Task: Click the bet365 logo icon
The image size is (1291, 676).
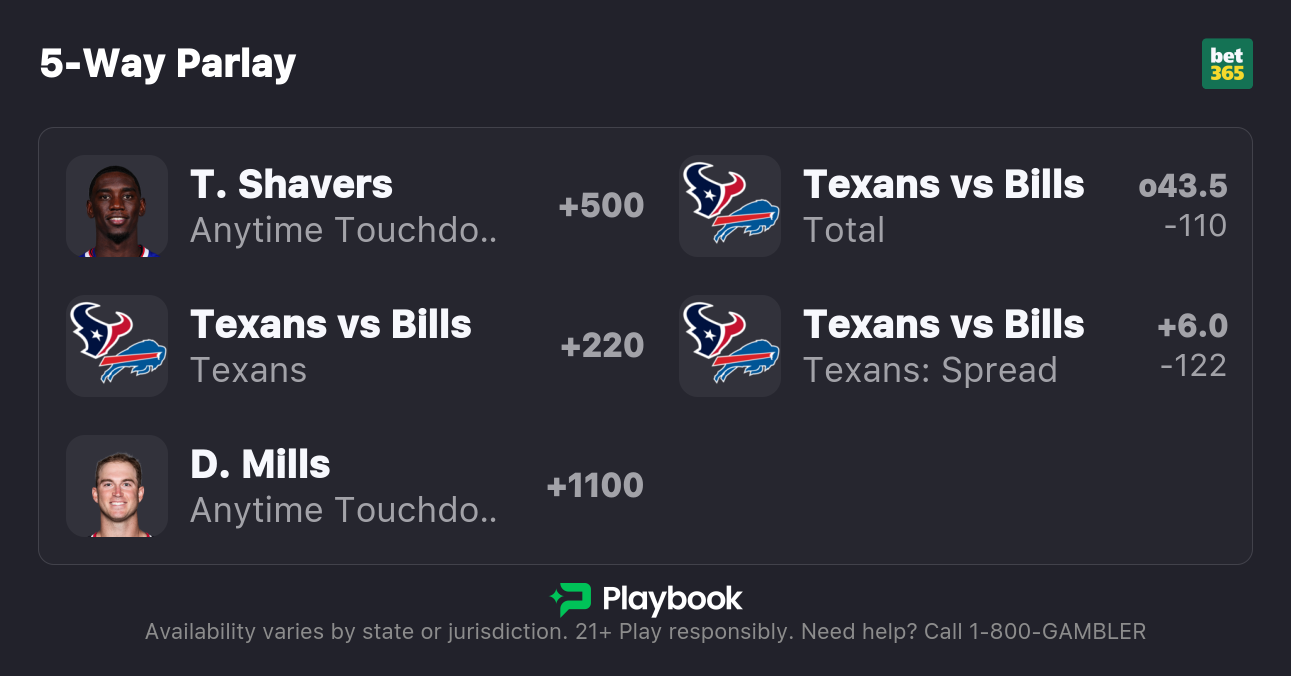Action: click(1227, 64)
